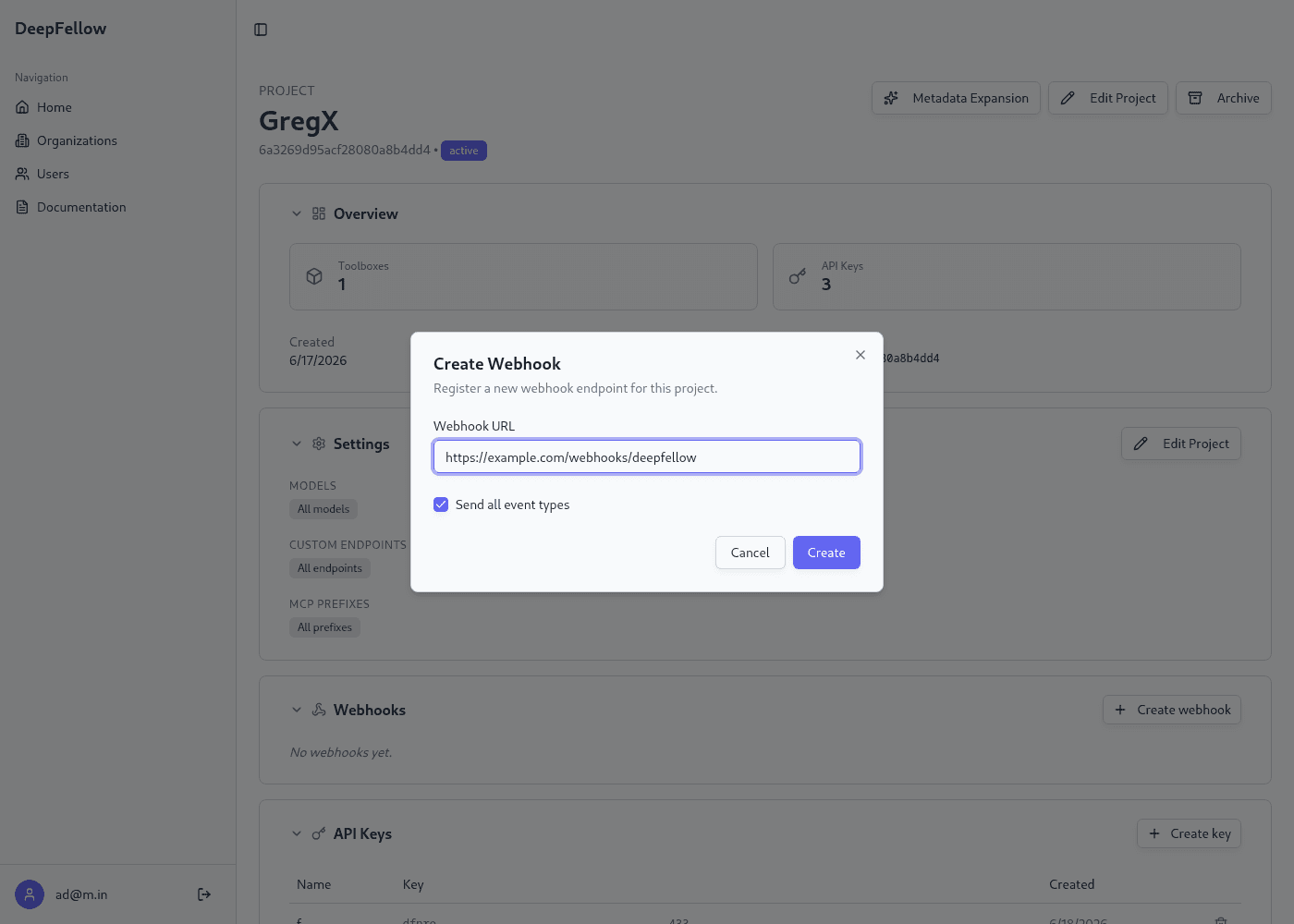Collapse the Webhooks section
The width and height of the screenshot is (1294, 924).
point(297,710)
